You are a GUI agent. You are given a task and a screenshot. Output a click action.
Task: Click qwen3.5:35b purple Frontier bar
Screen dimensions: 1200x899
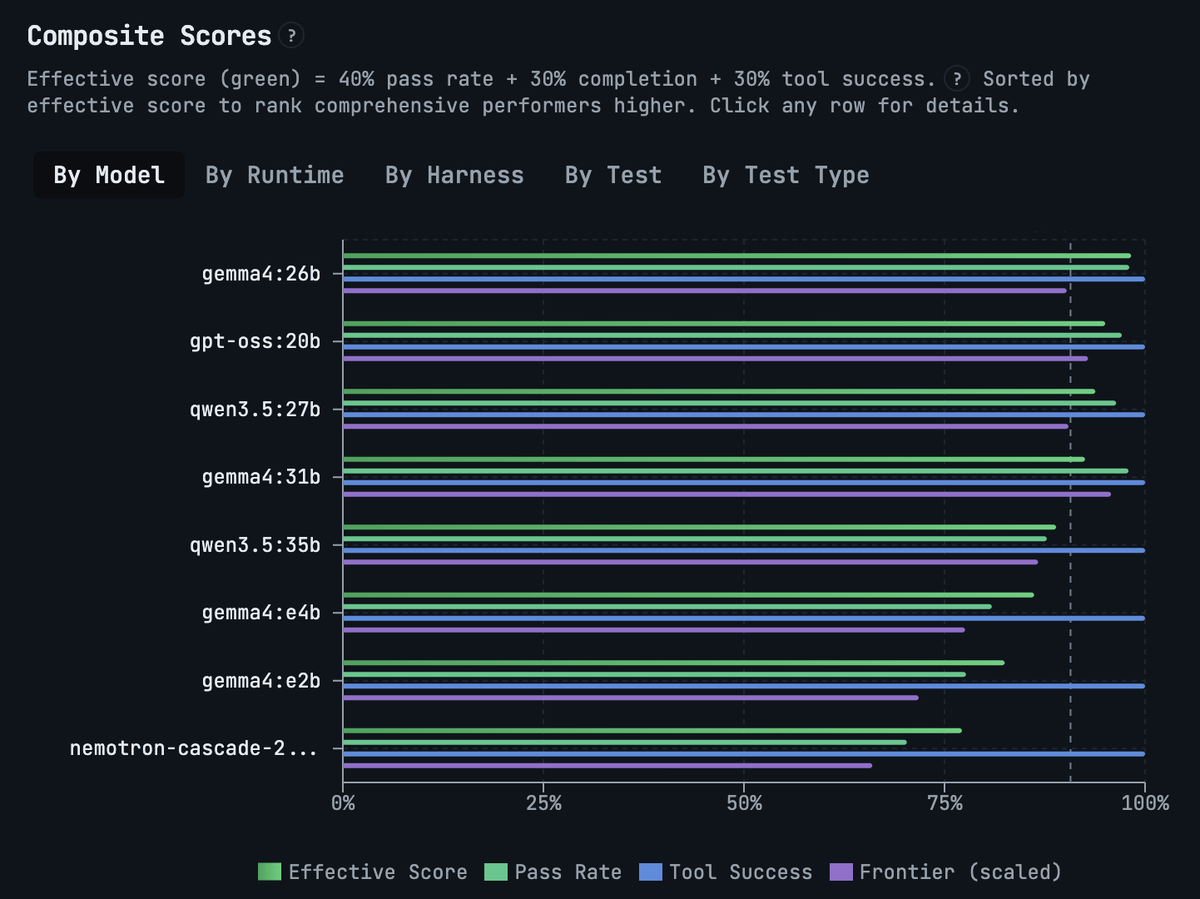click(690, 562)
